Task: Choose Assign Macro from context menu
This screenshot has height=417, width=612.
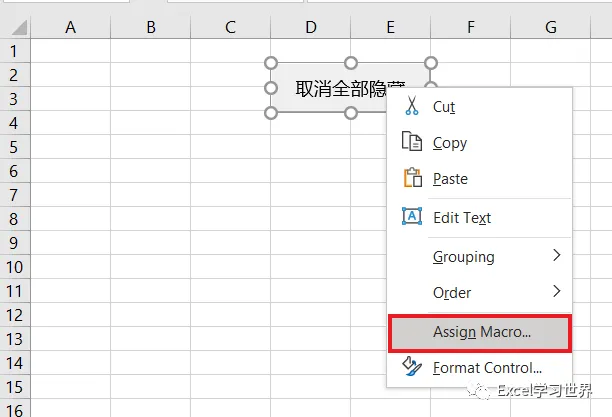Action: click(x=481, y=331)
